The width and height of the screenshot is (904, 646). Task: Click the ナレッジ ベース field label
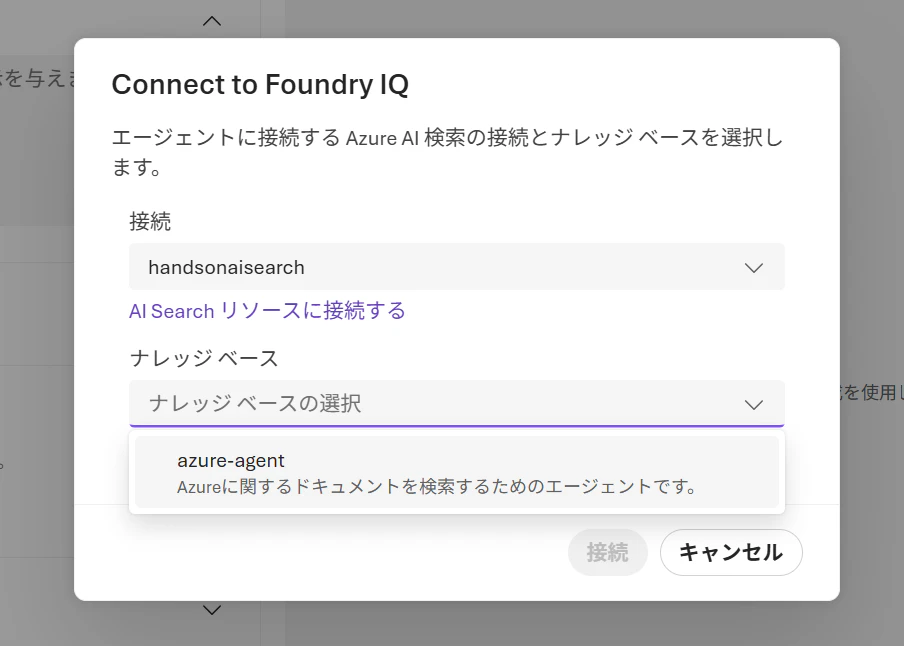point(204,358)
